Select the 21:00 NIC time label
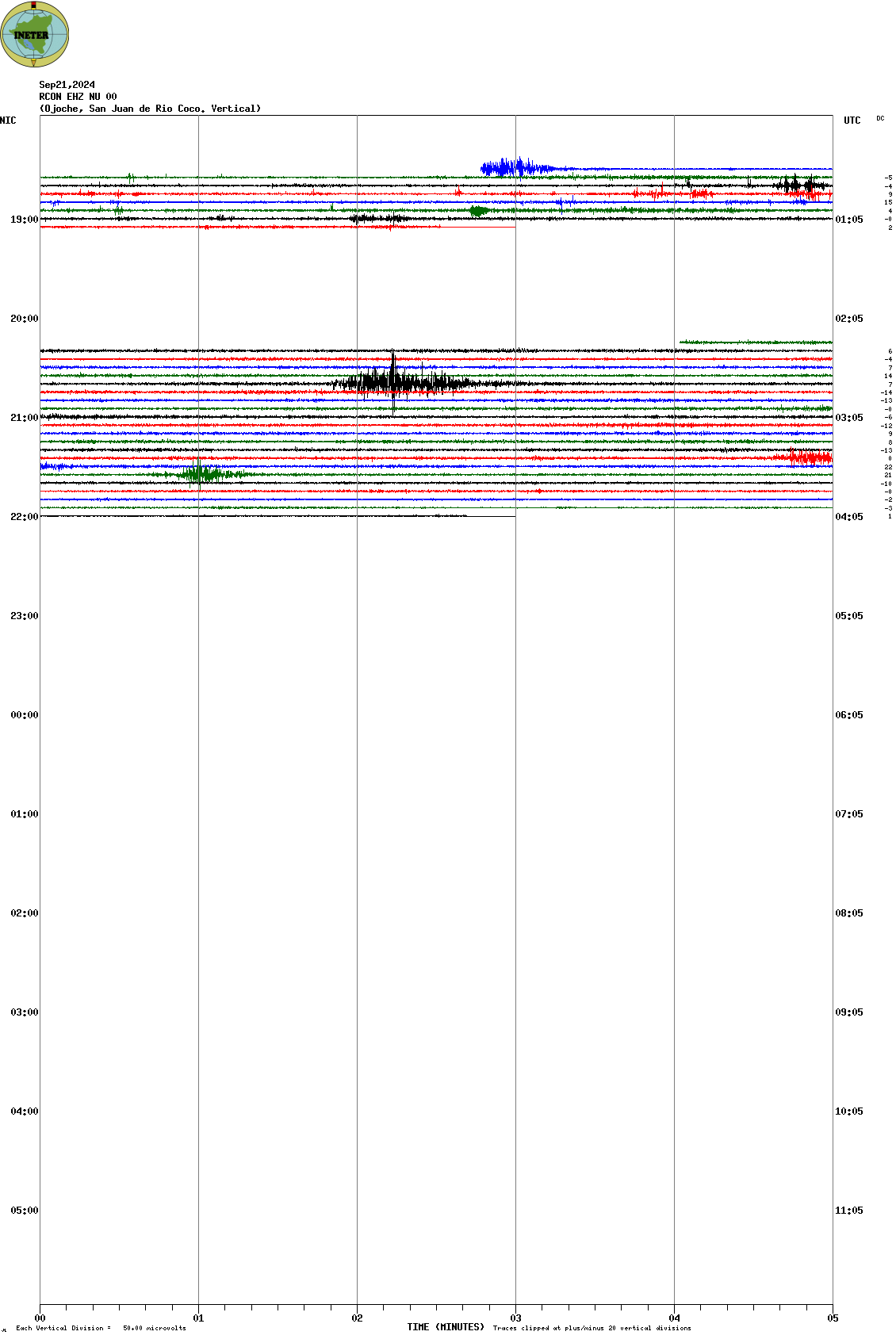The width and height of the screenshot is (896, 1339). point(24,418)
